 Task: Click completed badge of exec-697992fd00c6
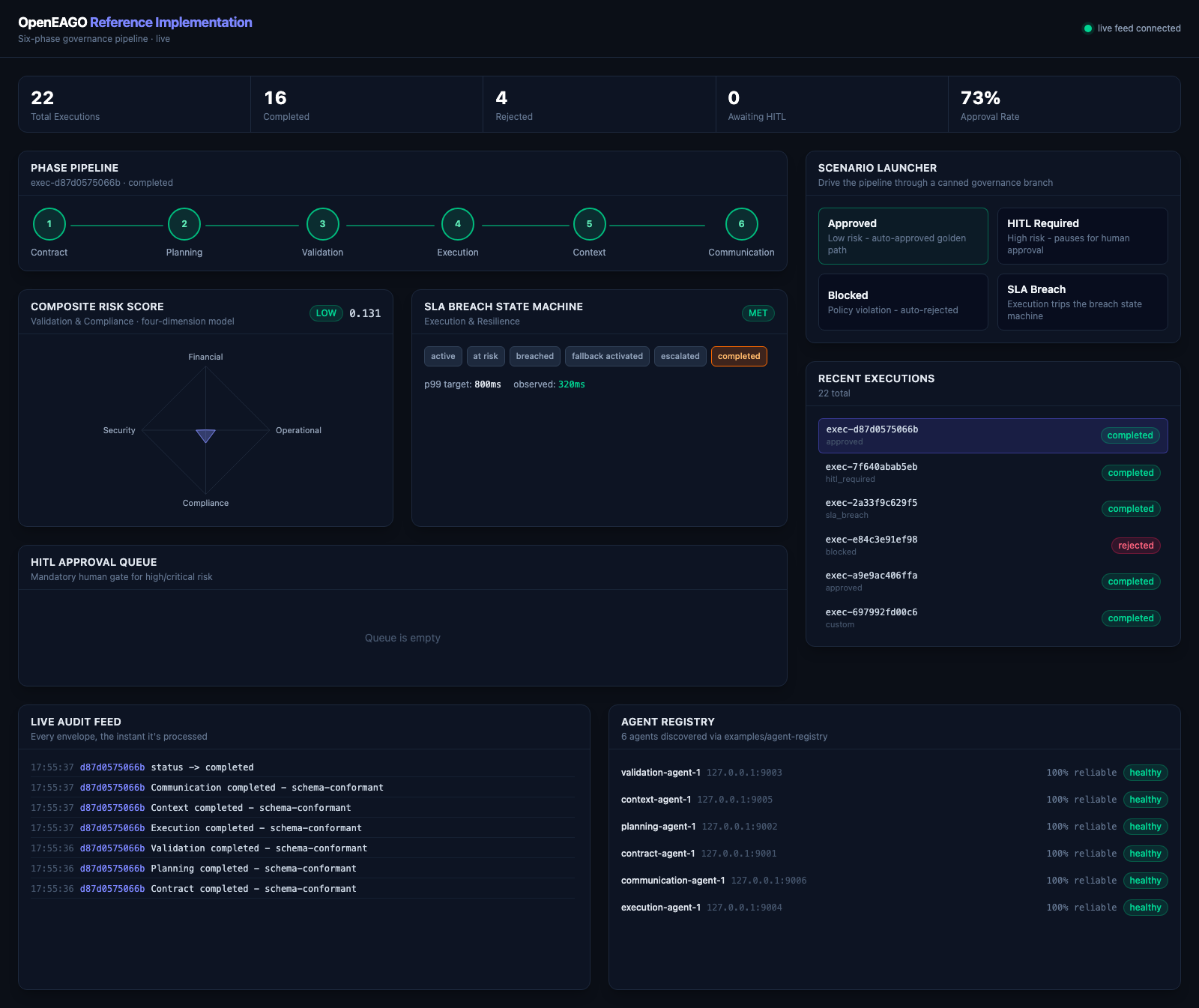tap(1131, 618)
